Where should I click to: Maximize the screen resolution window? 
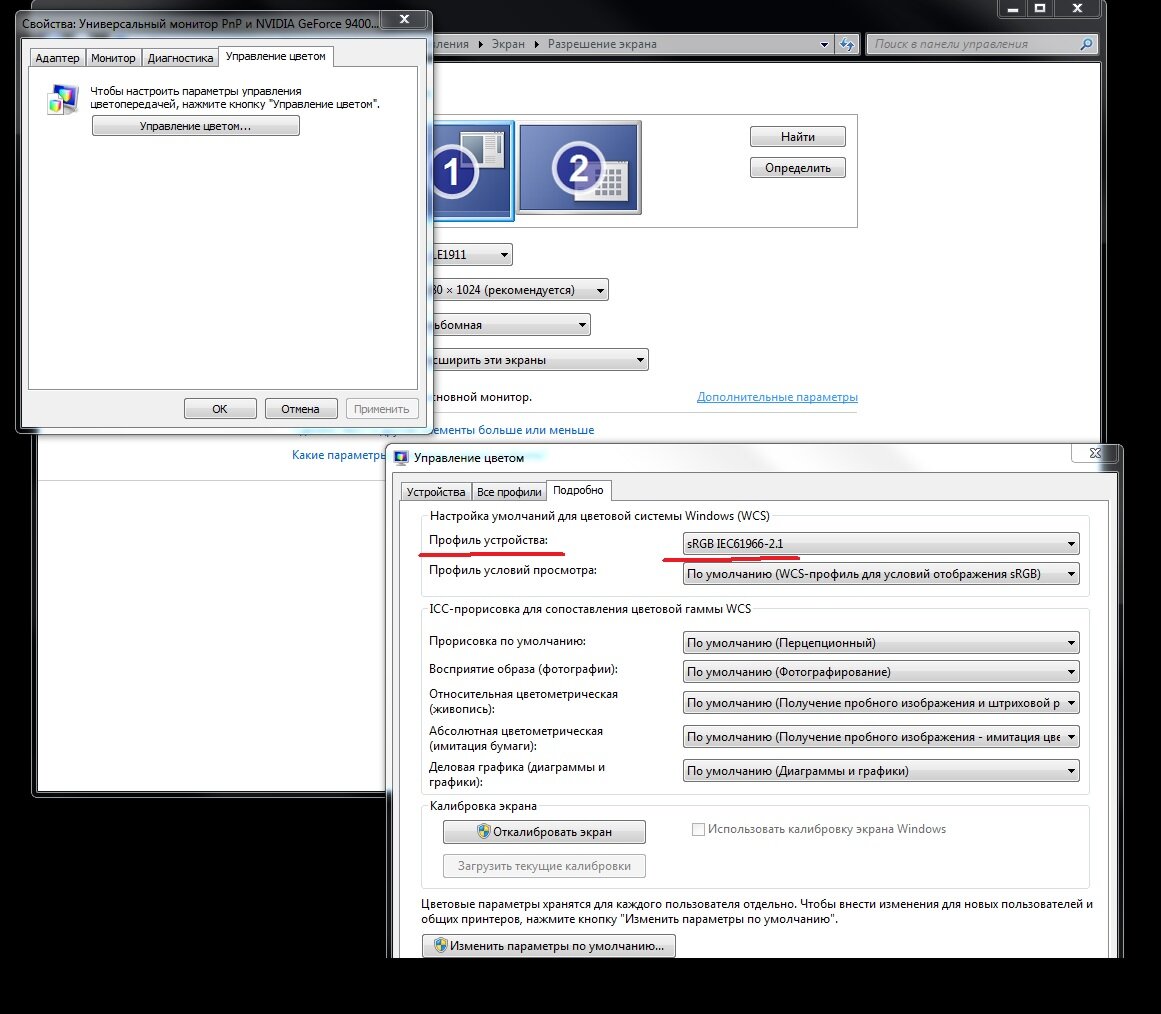click(x=1040, y=9)
